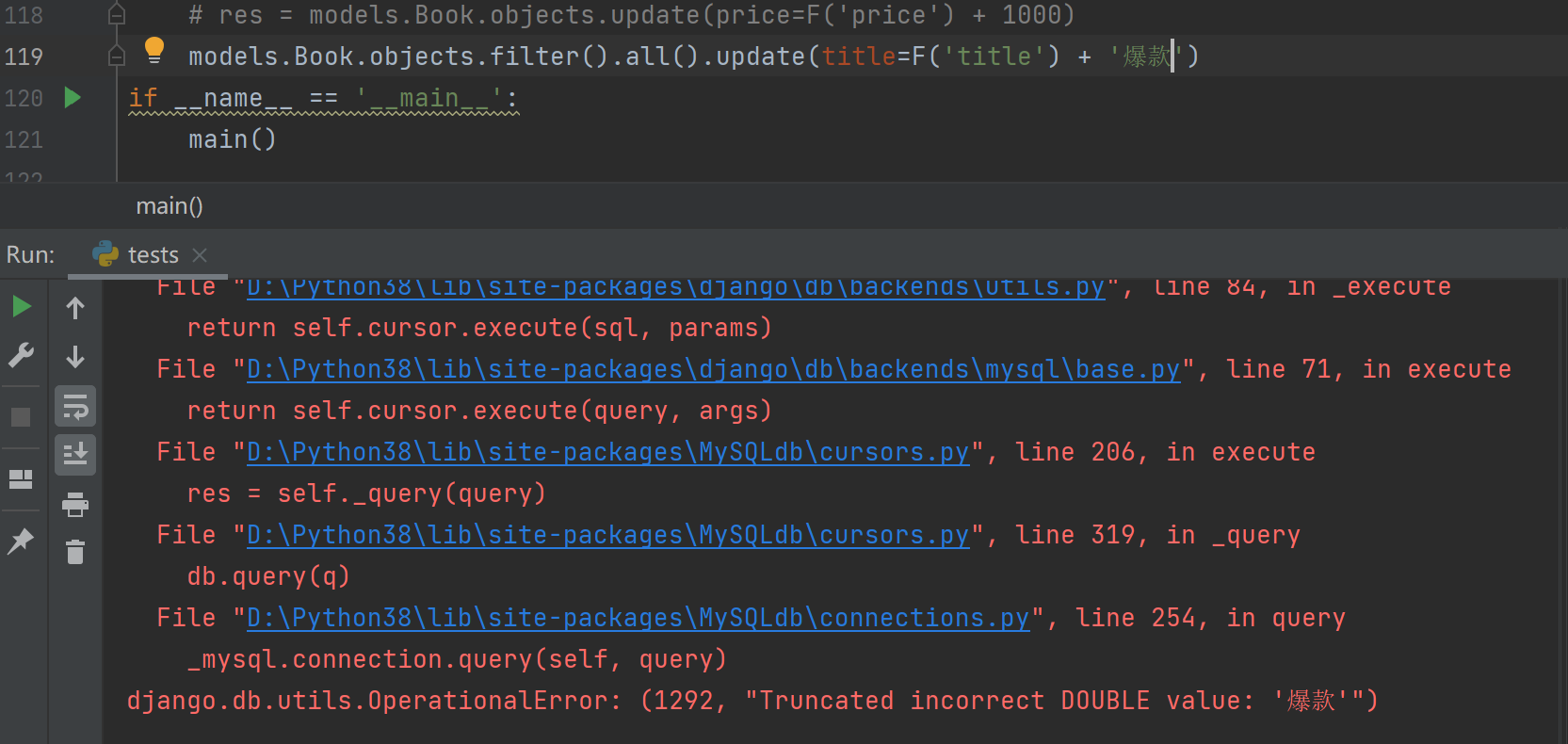Click 'return self.cursor.execute(sql, params)' line
1568x744 pixels.
479,328
